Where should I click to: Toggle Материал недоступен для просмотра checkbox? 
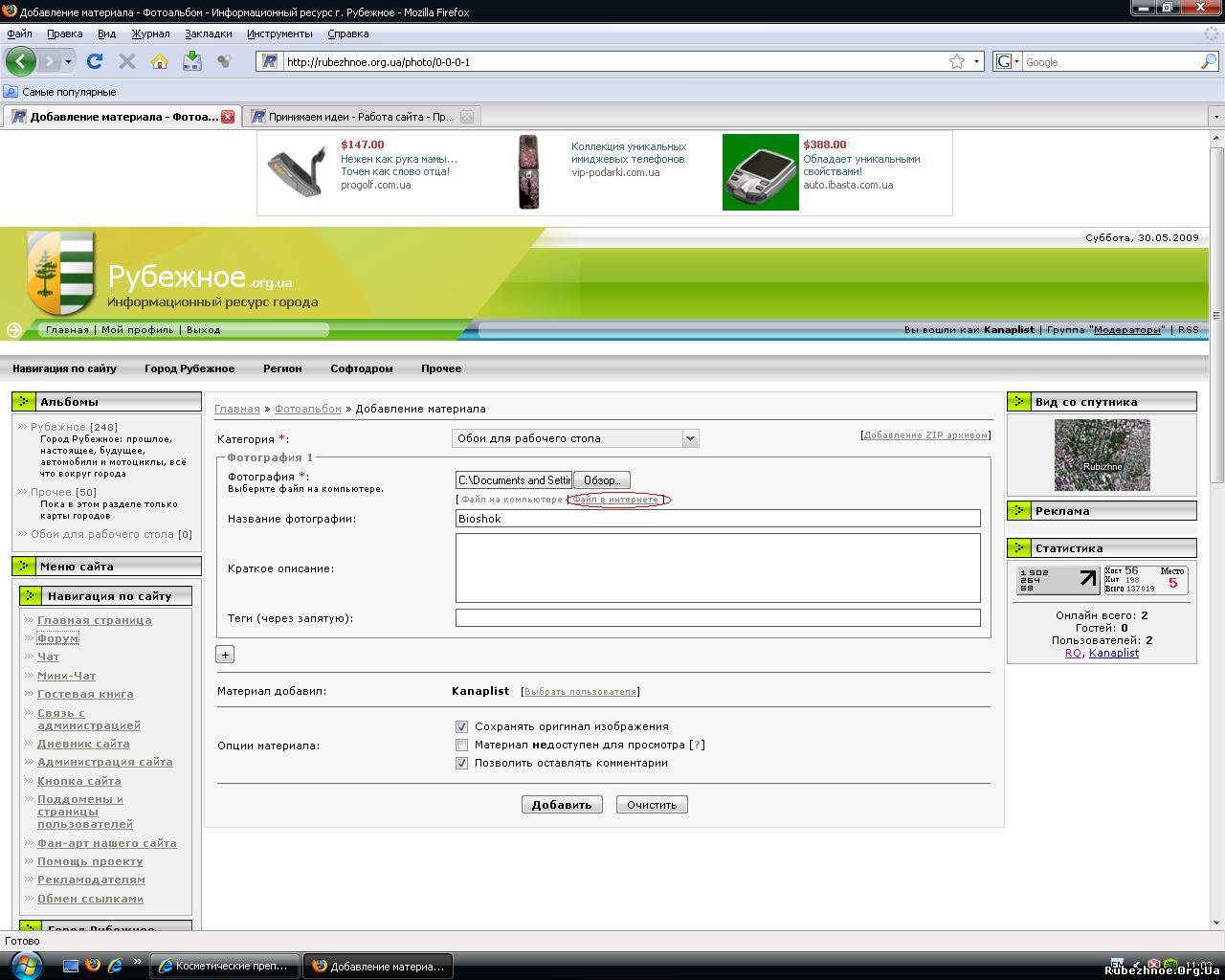coord(461,745)
